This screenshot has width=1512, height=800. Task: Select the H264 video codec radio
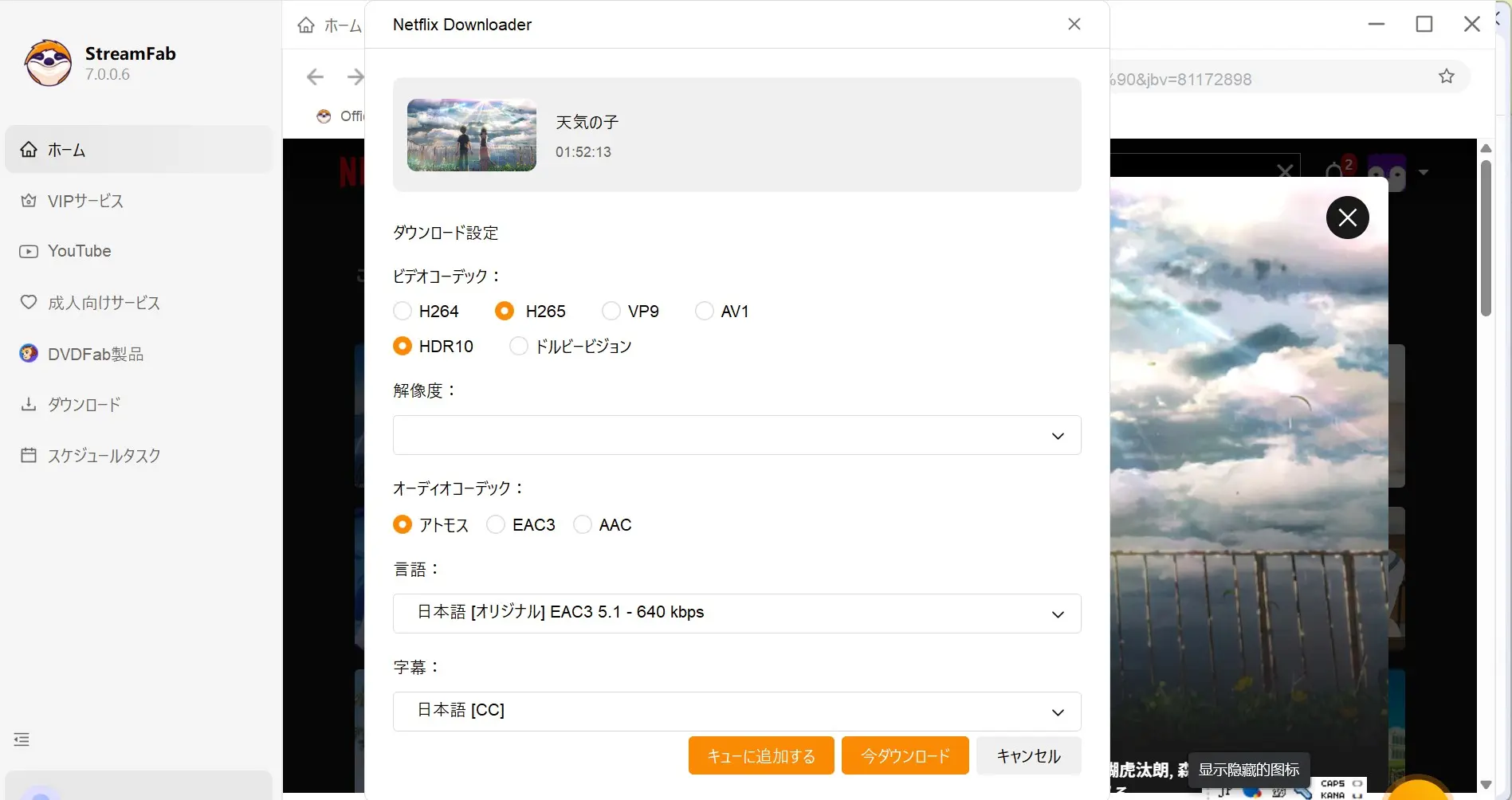coord(403,311)
